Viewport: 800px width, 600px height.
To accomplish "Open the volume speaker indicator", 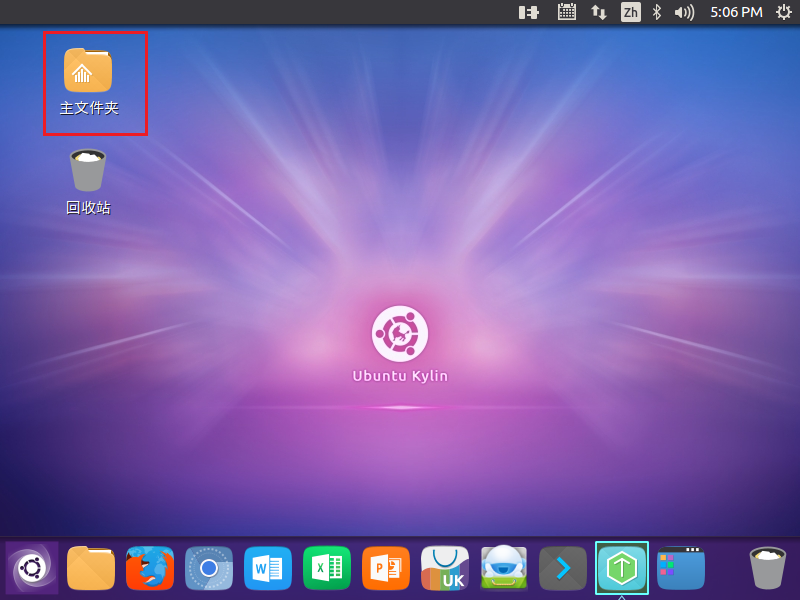I will pyautogui.click(x=684, y=12).
